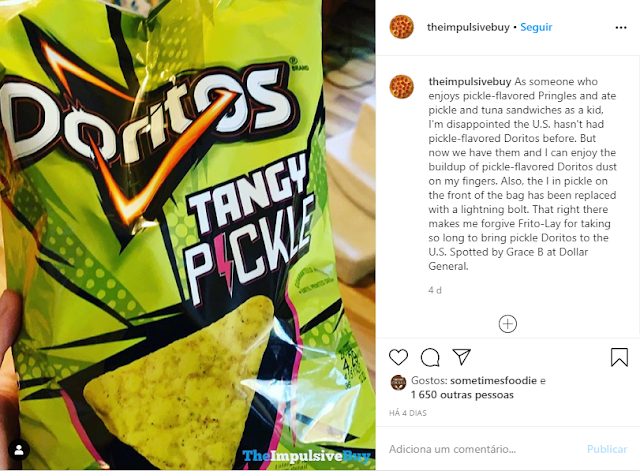Open the theimpulsivebuy pizza avatar in the header
The height and width of the screenshot is (471, 640).
(402, 27)
